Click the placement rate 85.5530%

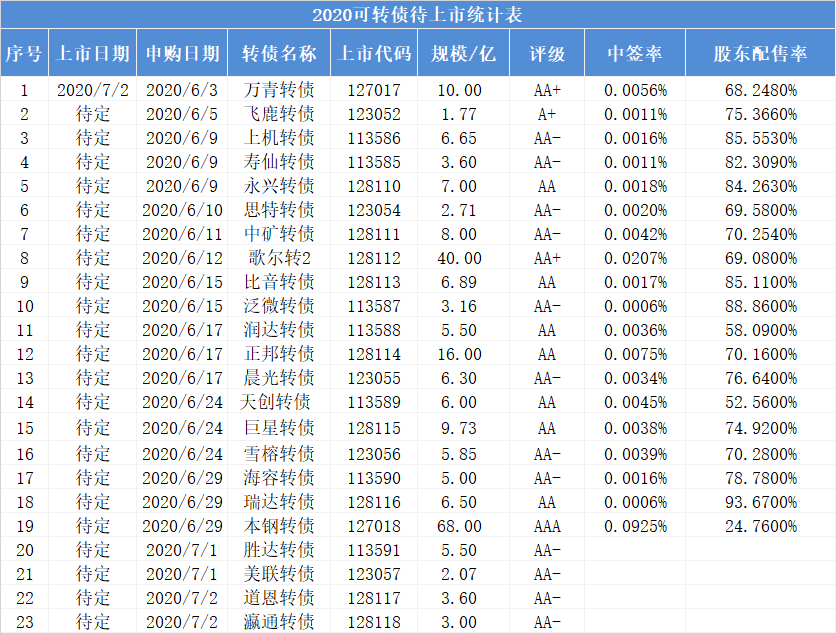[x=761, y=138]
